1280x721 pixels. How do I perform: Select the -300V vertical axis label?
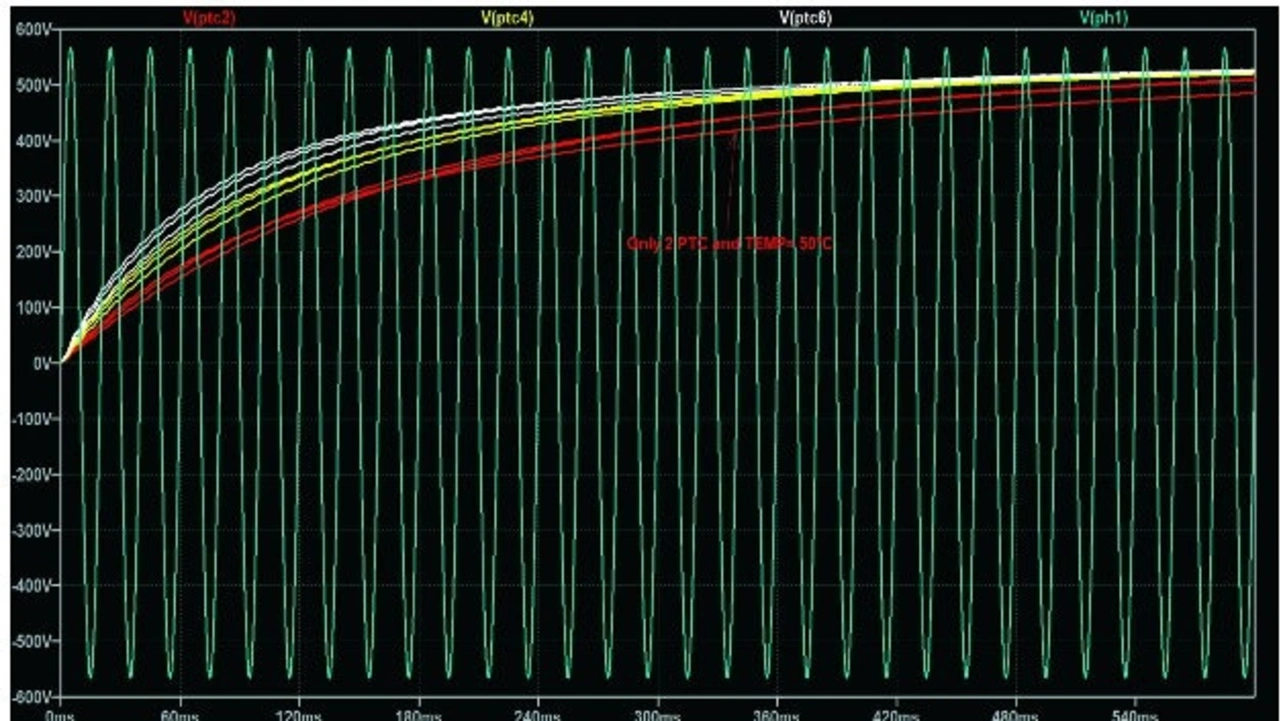tap(31, 530)
